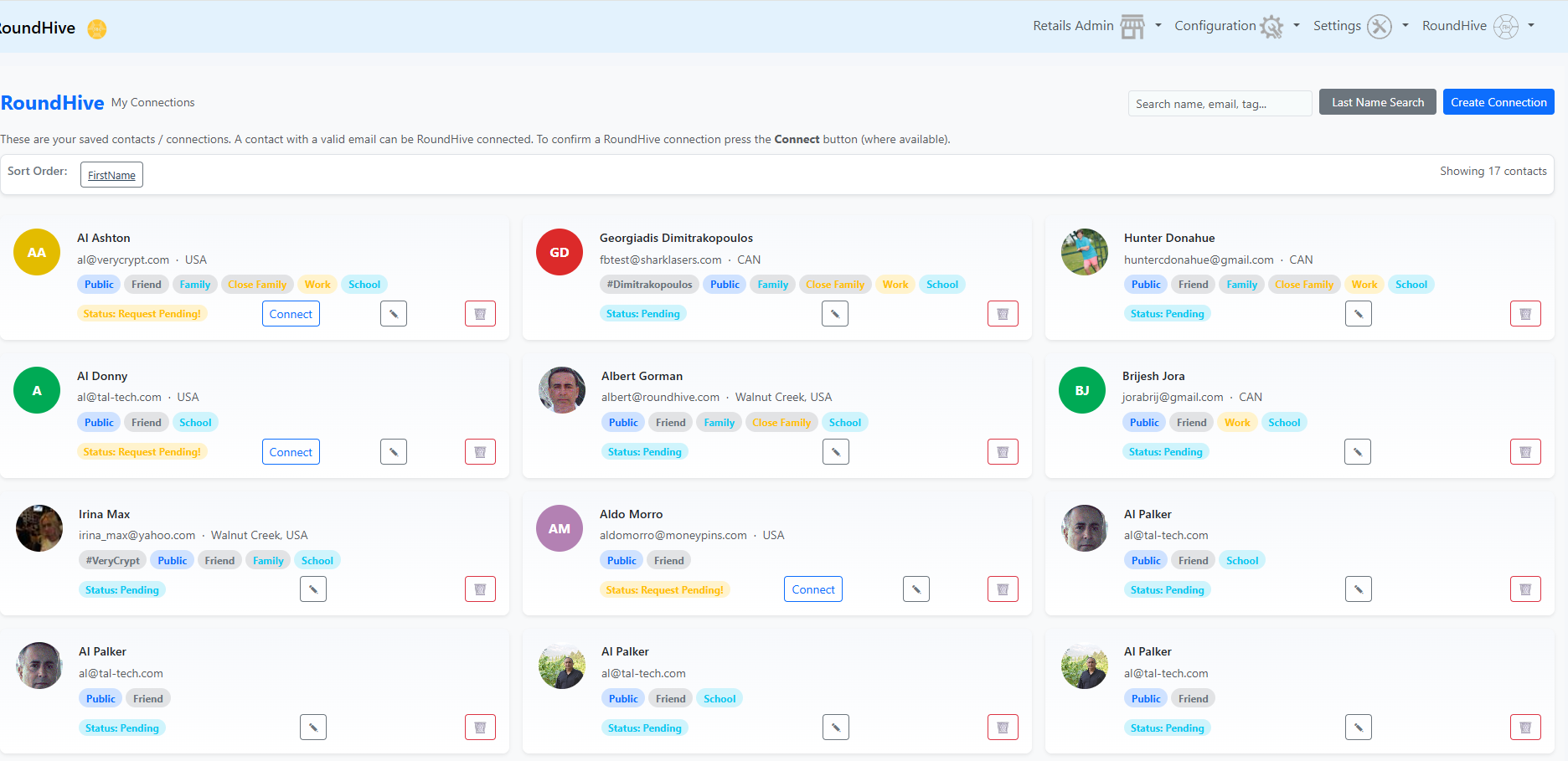Expand the Configuration dropdown menu
Screen dimensions: 1568x761
(x=1237, y=26)
